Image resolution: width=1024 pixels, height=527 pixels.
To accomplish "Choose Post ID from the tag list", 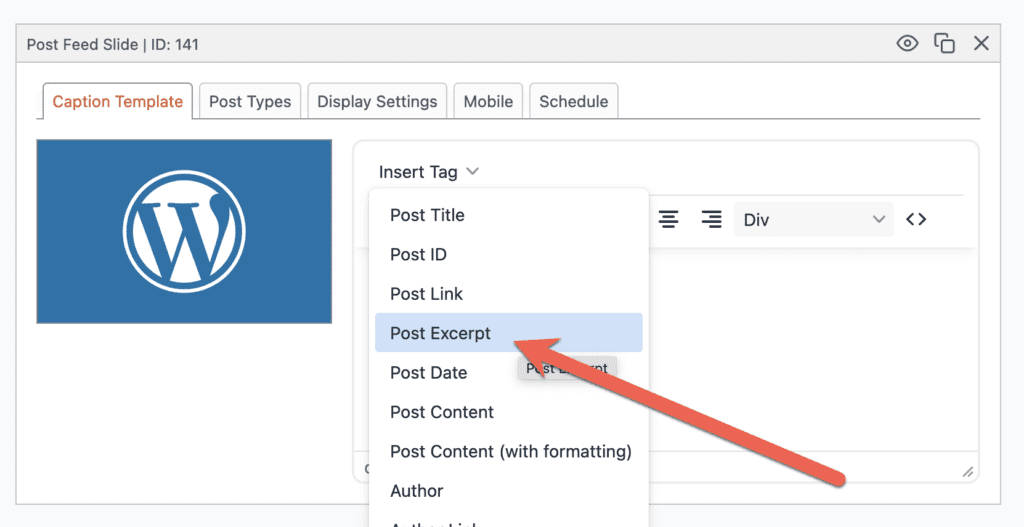I will [x=418, y=254].
